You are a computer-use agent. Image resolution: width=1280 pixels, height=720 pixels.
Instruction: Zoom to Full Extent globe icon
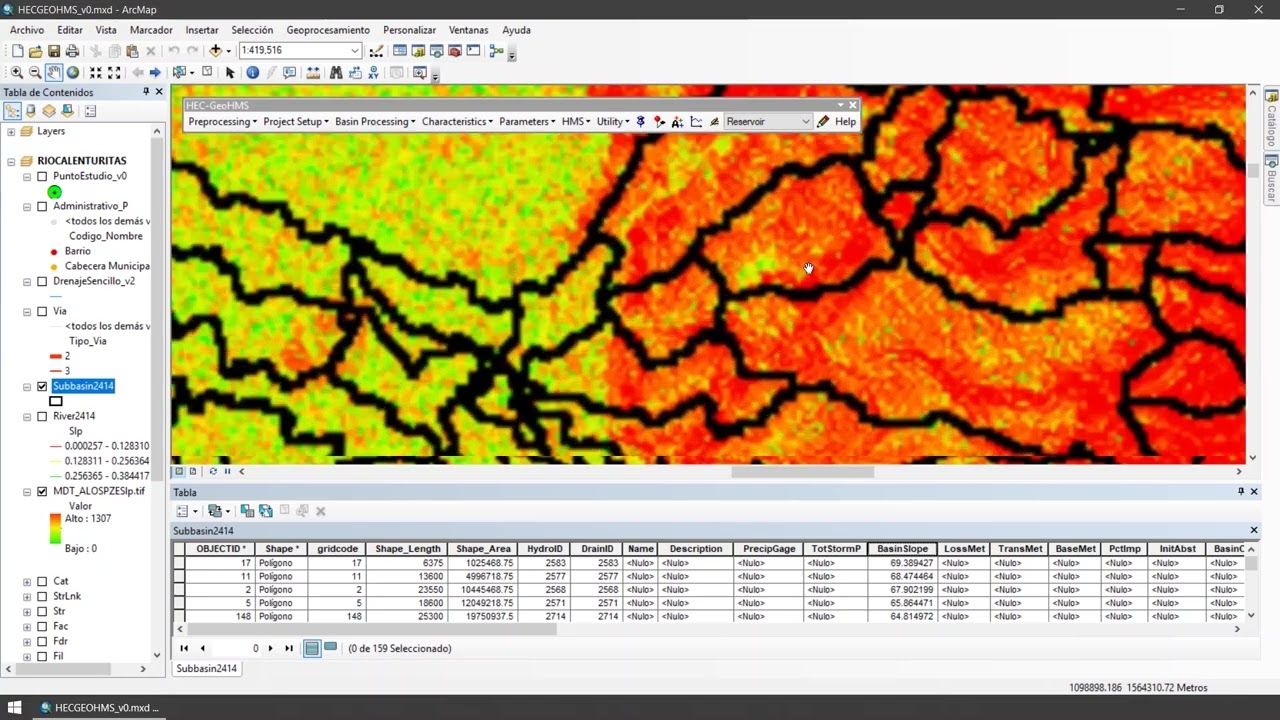pos(73,73)
